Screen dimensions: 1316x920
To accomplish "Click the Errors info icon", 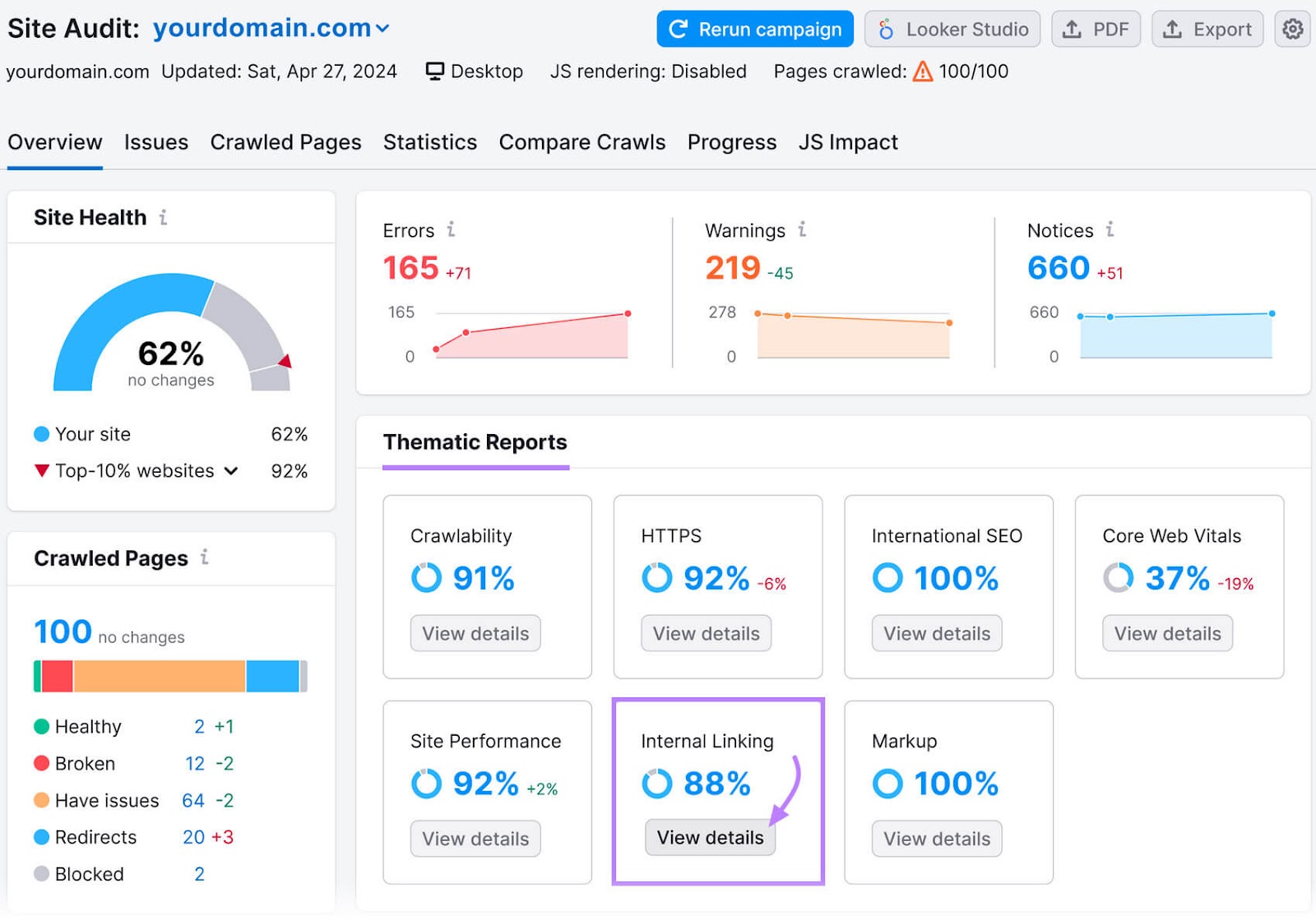I will coord(451,230).
